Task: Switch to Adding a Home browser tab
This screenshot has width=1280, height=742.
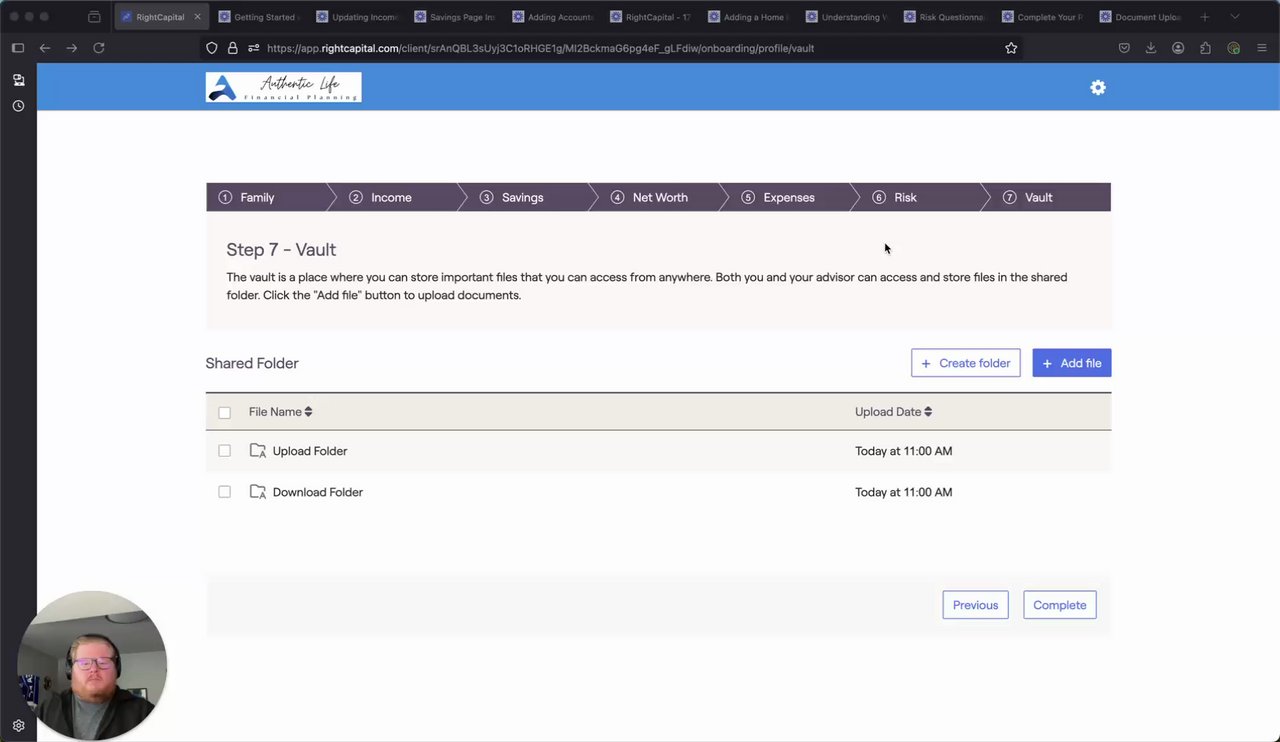Action: pos(748,17)
